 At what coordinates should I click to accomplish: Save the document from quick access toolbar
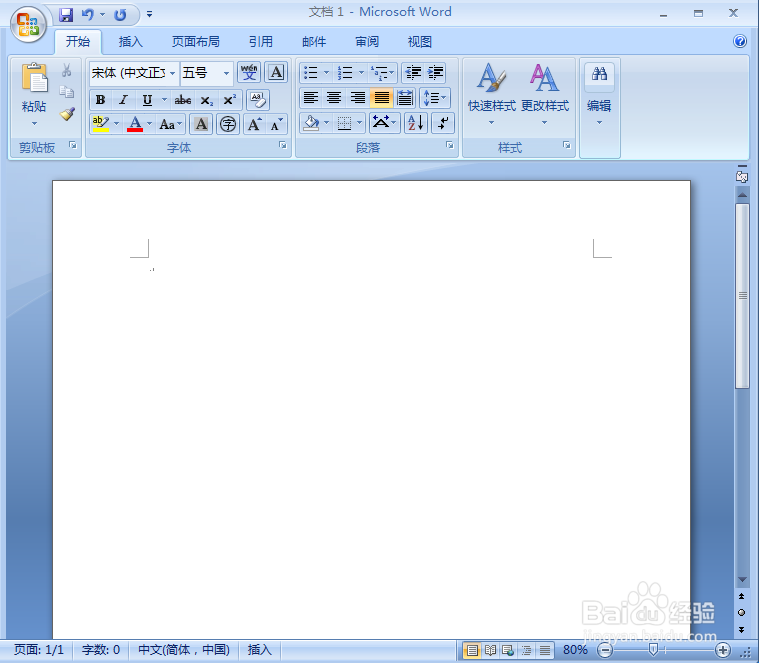pos(66,15)
